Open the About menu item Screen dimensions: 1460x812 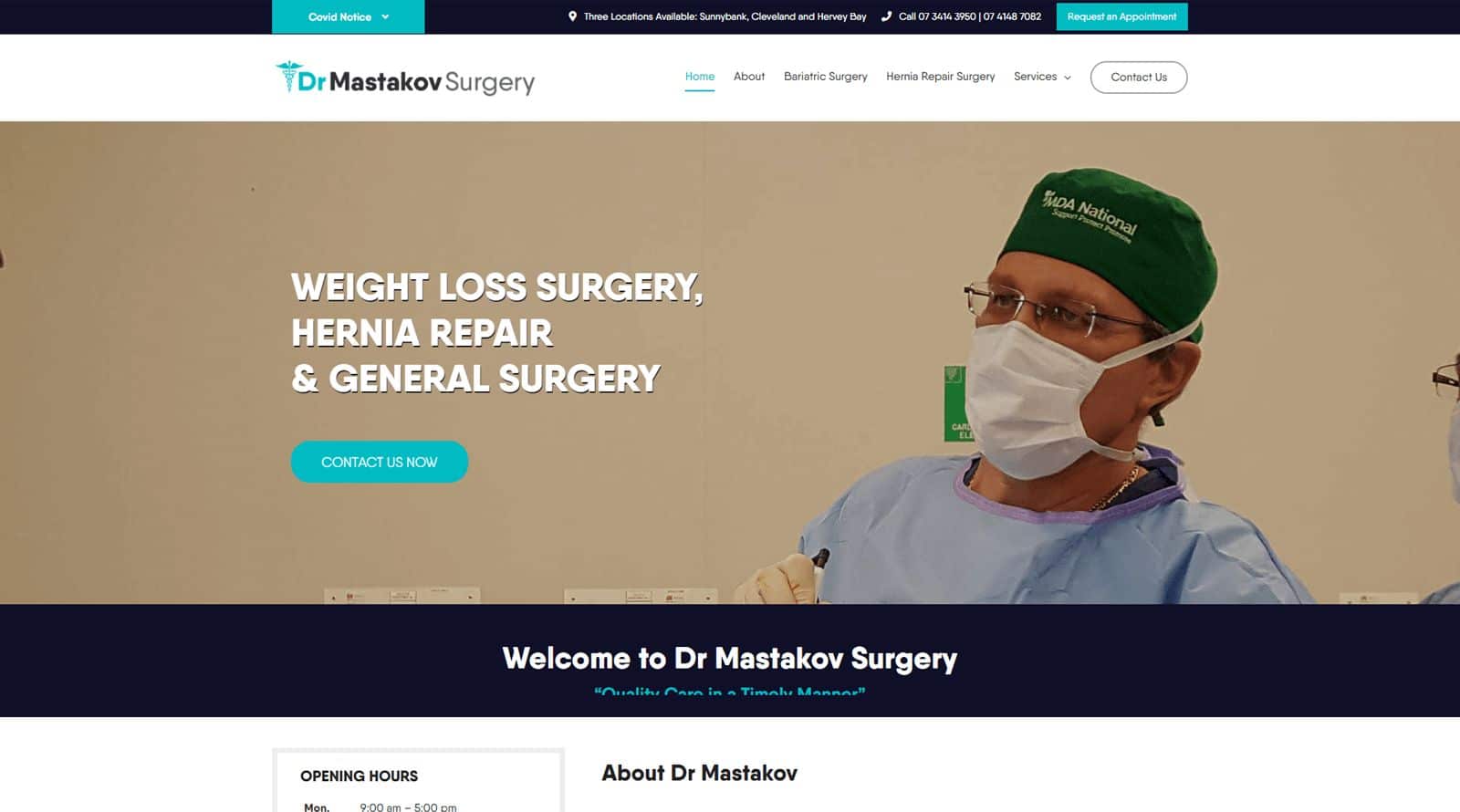tap(749, 77)
